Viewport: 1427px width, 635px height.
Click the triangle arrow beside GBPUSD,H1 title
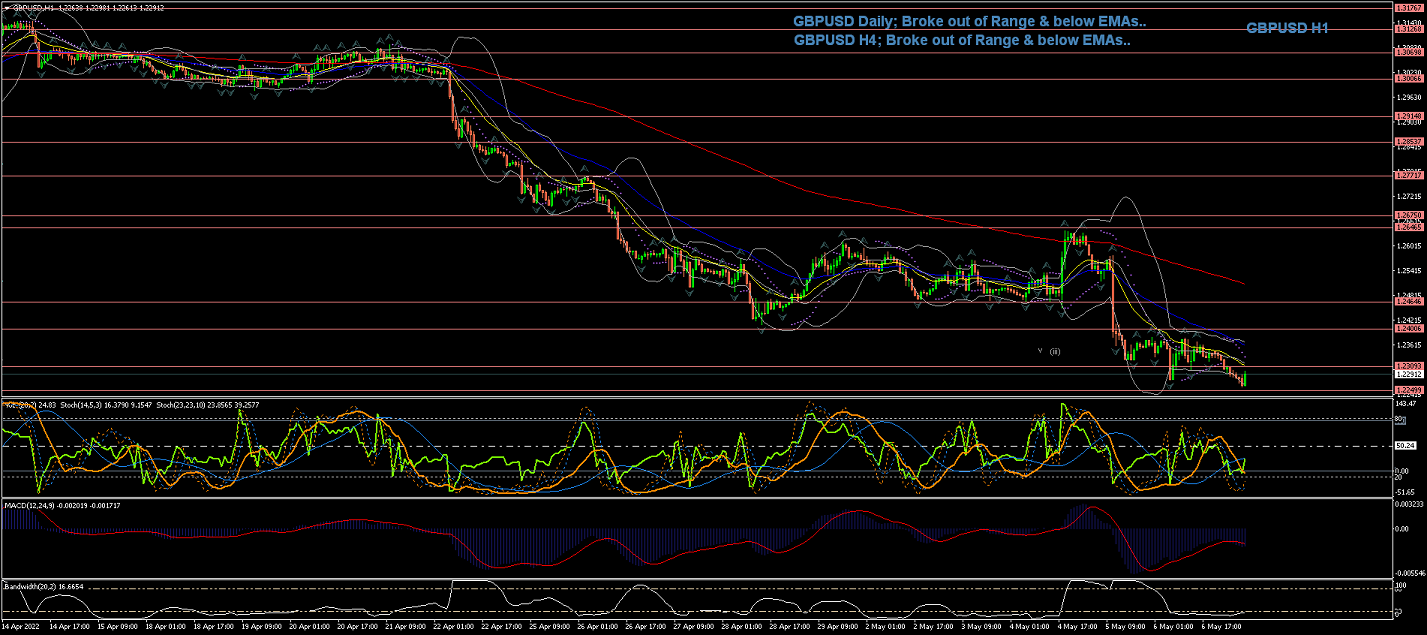pos(6,7)
